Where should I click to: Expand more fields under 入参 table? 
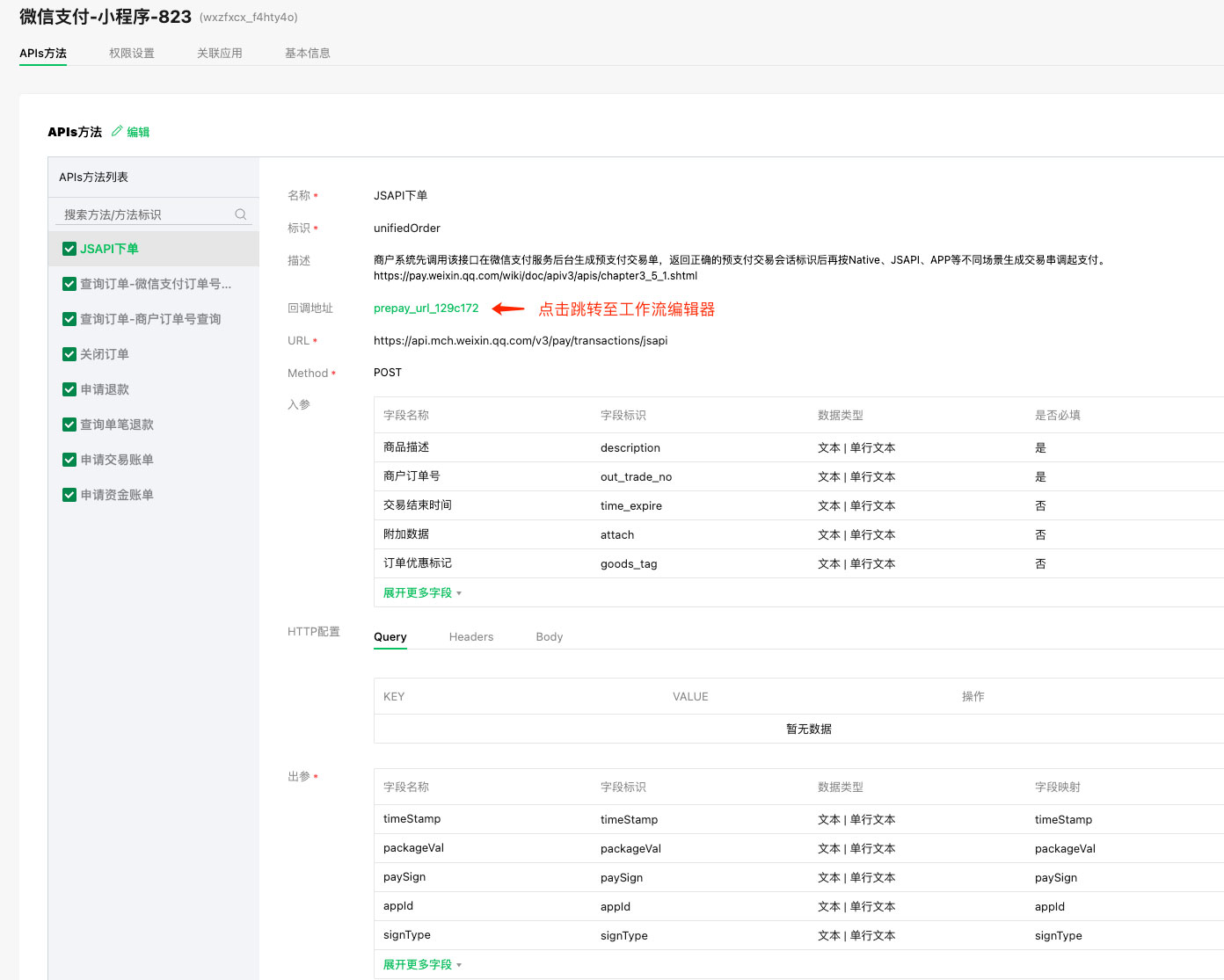pos(422,593)
